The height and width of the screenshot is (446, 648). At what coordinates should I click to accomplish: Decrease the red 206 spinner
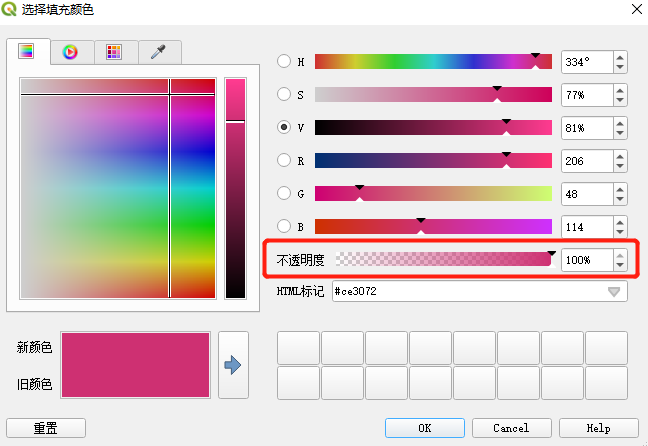pyautogui.click(x=620, y=167)
